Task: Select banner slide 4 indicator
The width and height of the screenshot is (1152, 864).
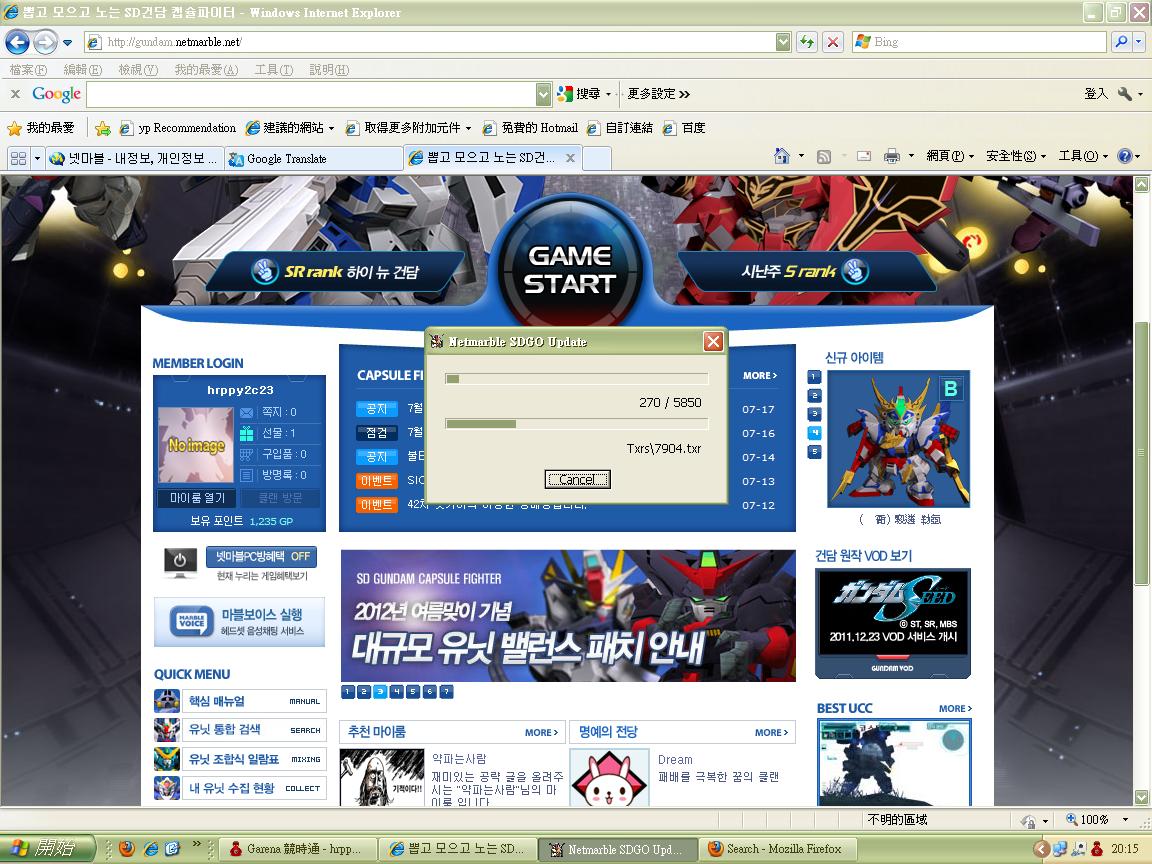Action: point(397,691)
